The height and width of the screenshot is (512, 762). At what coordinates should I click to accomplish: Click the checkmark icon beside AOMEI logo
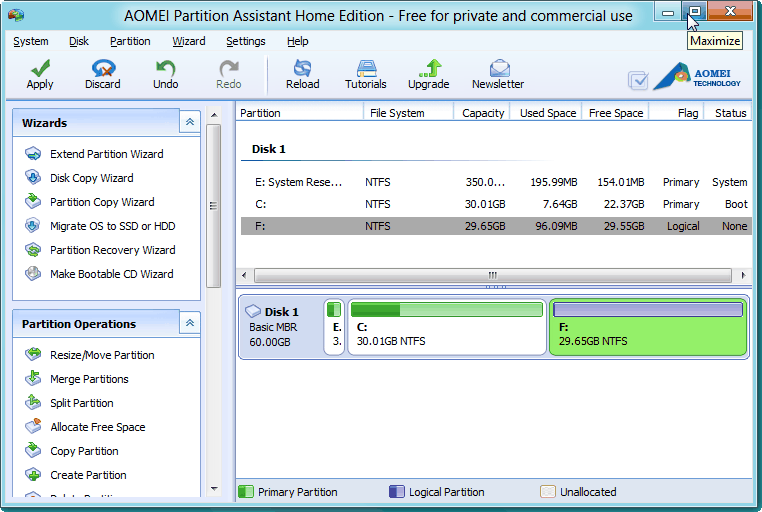tap(638, 80)
